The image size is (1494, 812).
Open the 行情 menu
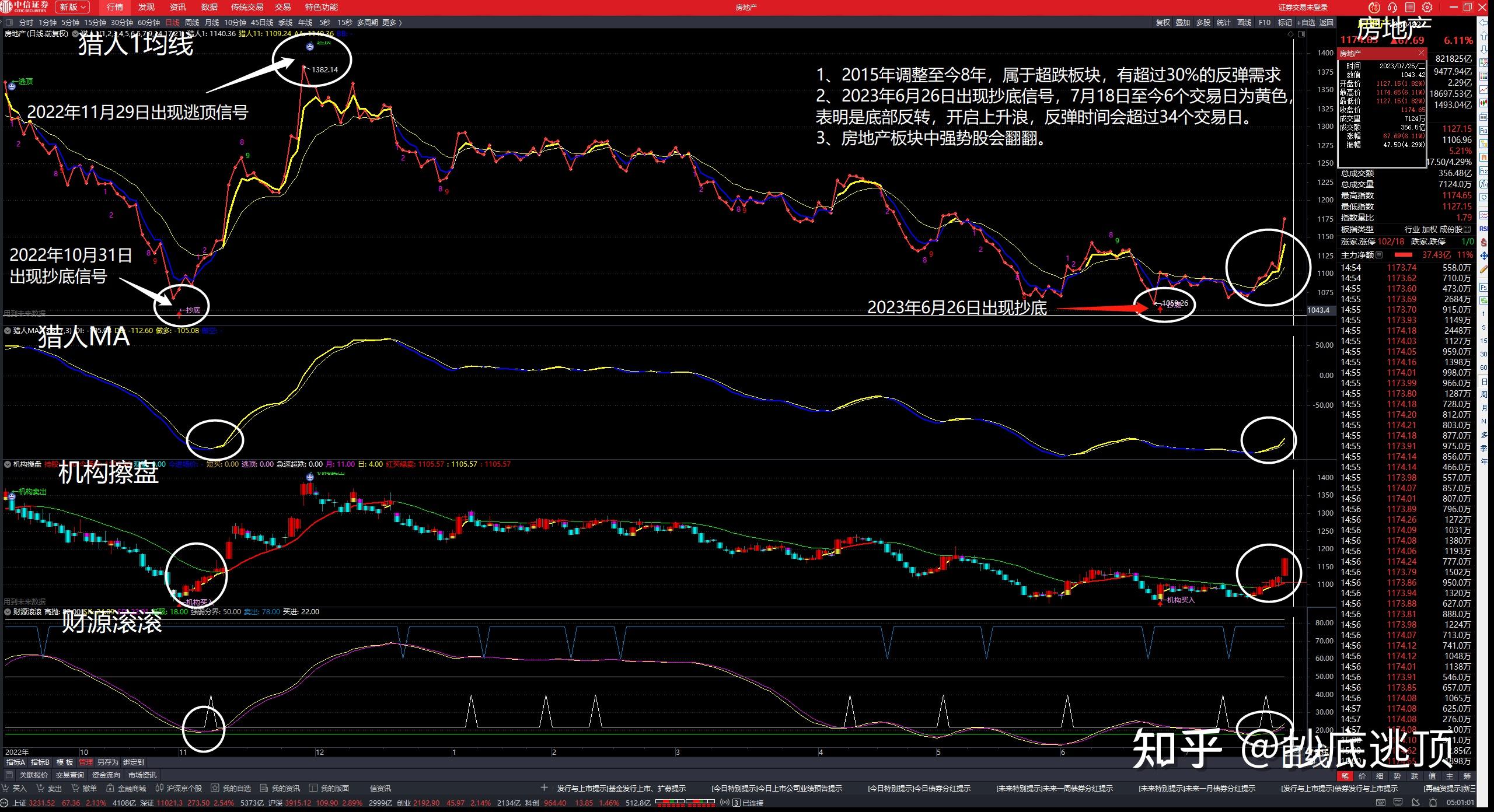pos(115,7)
